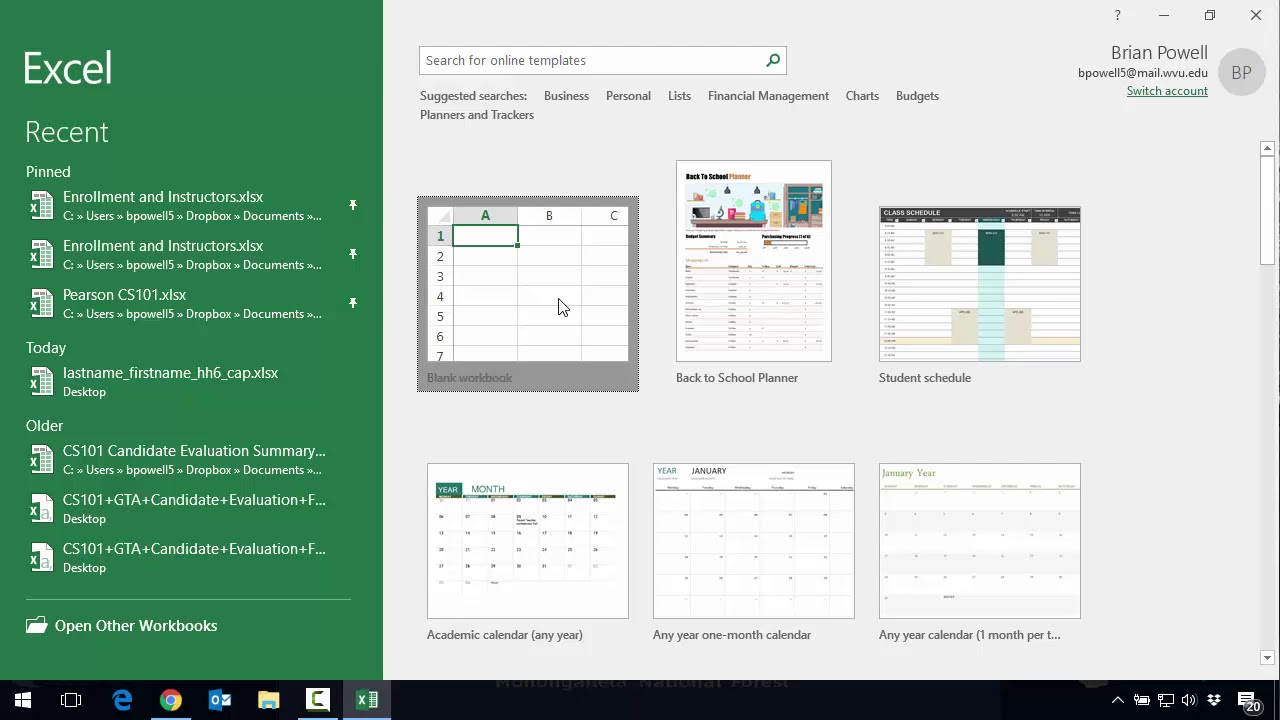1280x720 pixels.
Task: Click the Brian Powell account name
Action: 1159,52
